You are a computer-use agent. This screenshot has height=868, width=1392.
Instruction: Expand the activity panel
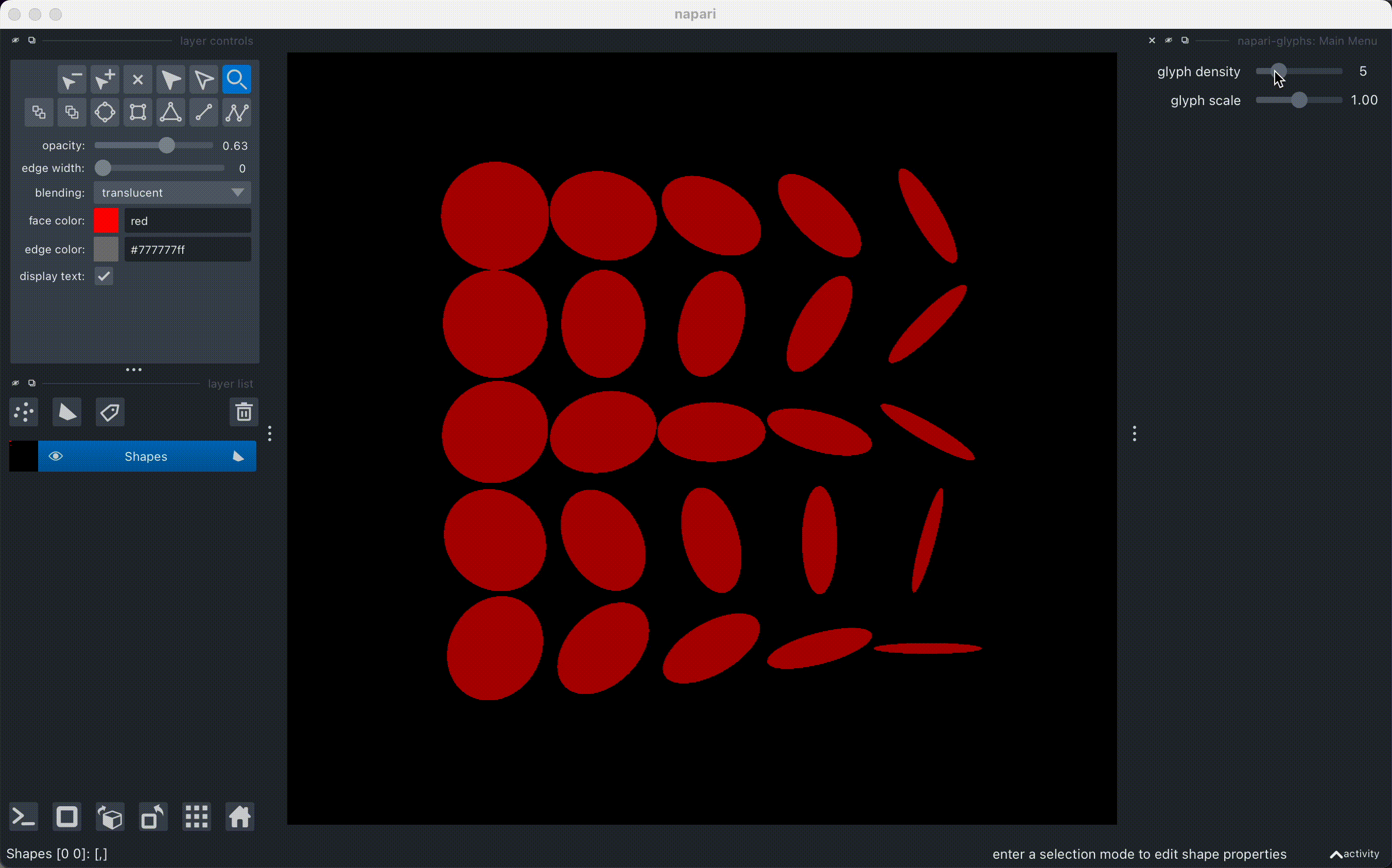1354,854
